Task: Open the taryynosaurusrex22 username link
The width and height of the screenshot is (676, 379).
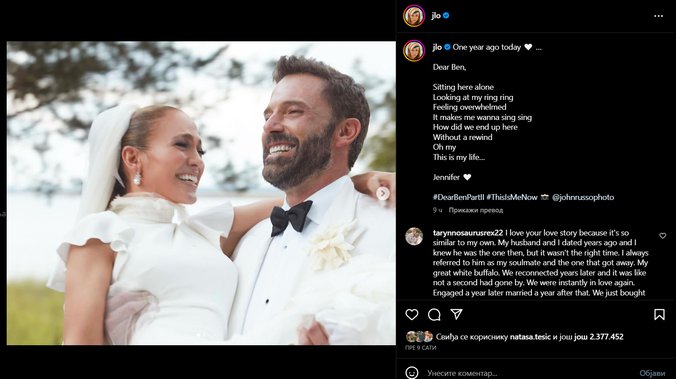Action: (x=468, y=233)
